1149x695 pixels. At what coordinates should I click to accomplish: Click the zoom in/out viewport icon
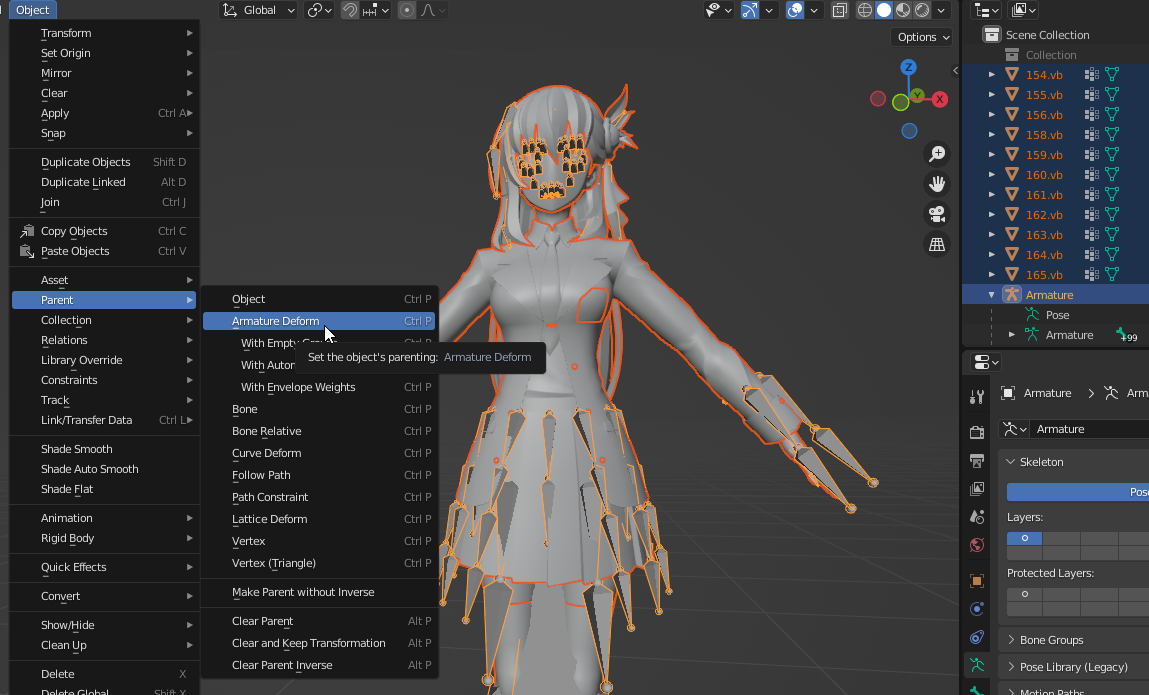coord(937,154)
